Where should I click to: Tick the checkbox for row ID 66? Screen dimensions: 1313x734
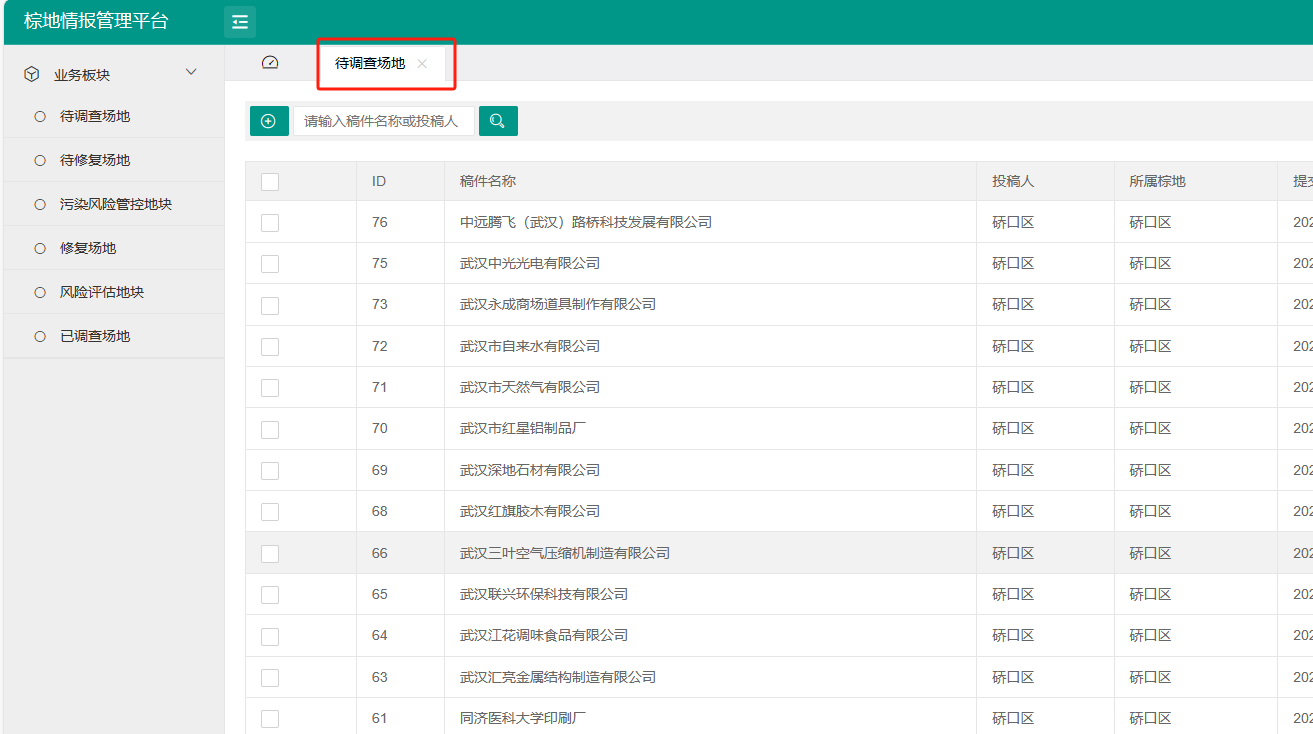coord(270,554)
